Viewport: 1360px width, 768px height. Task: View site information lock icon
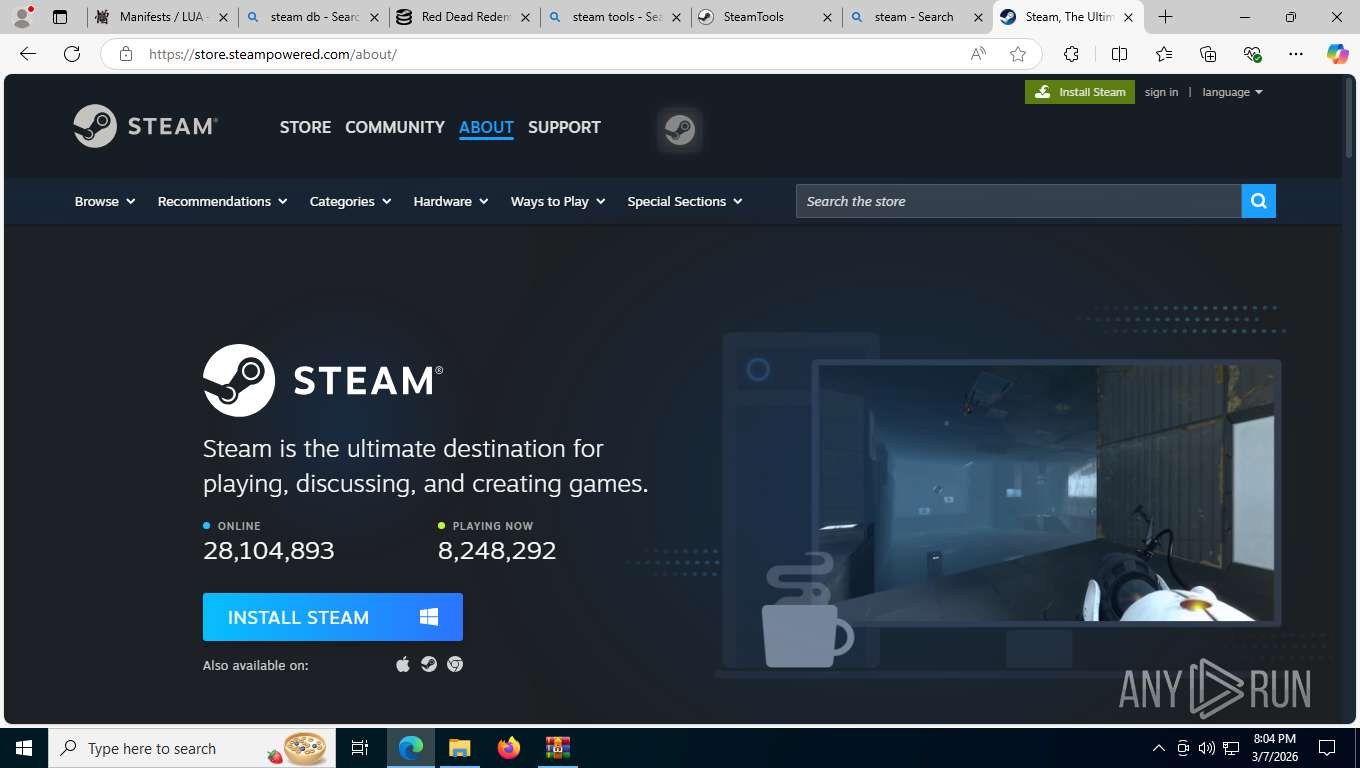pos(126,54)
